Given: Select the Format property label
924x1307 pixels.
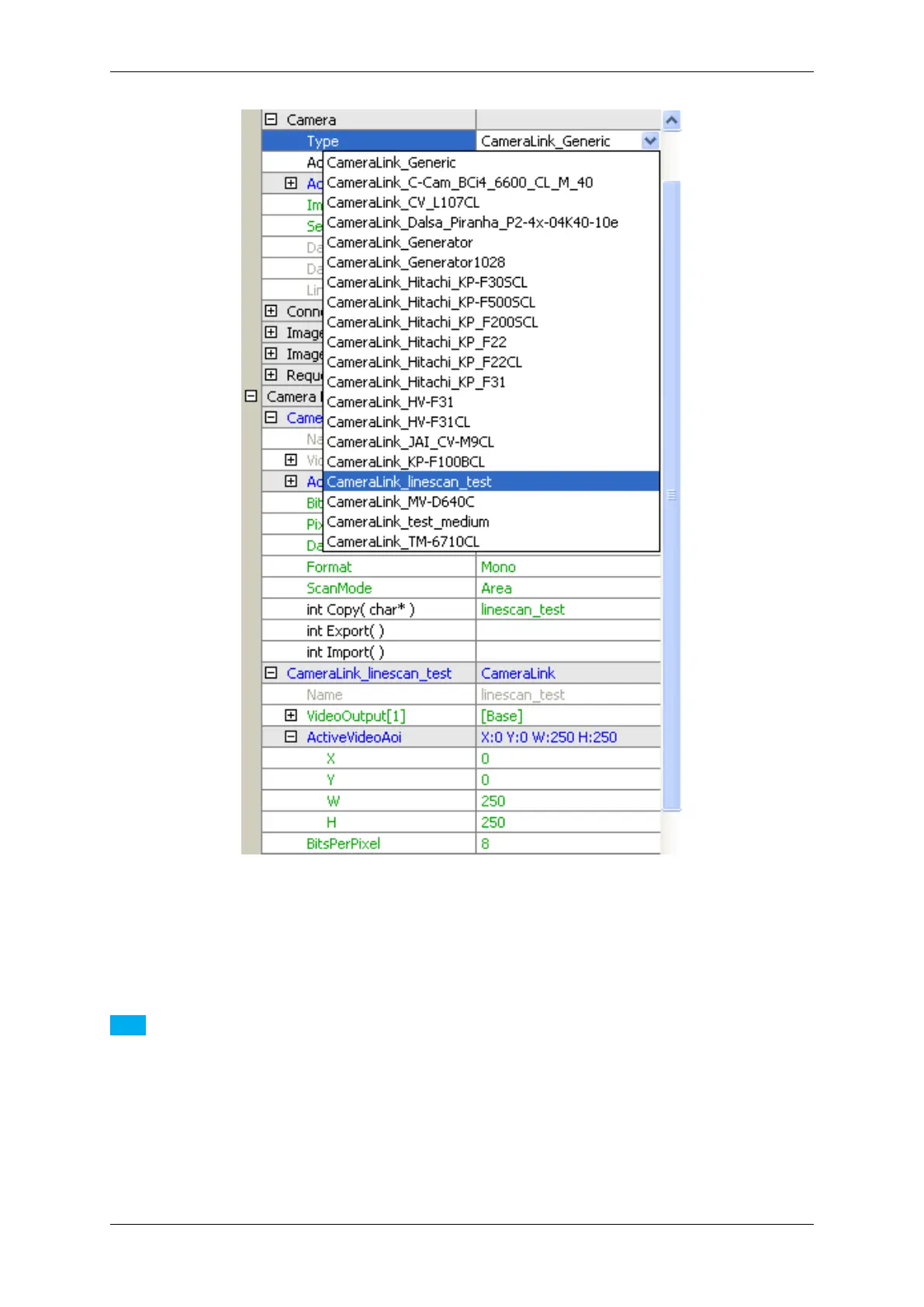Looking at the screenshot, I should [x=329, y=567].
